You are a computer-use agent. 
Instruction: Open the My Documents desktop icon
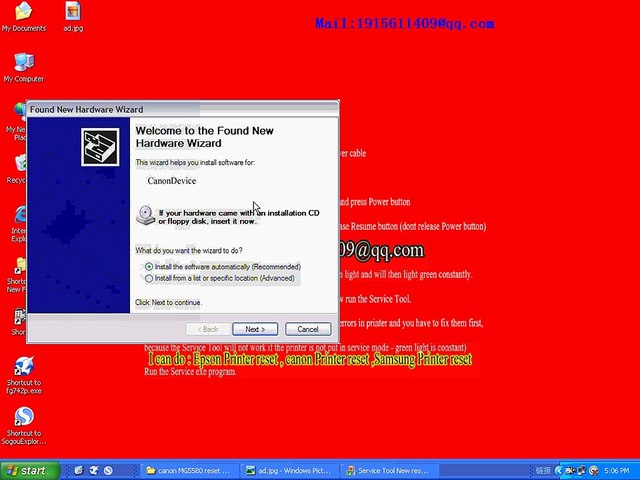(24, 16)
